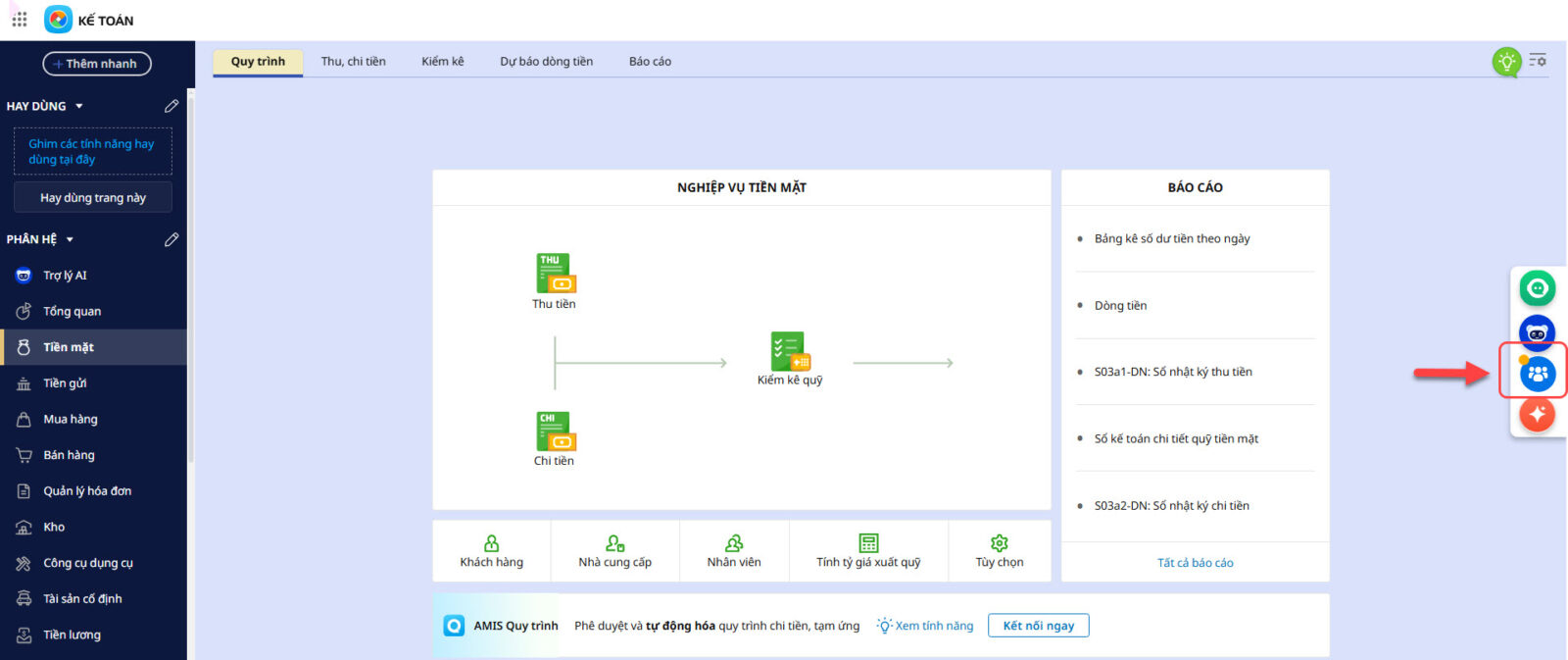This screenshot has width=1568, height=660.
Task: Open the display settings icon top right
Action: coord(1538,61)
